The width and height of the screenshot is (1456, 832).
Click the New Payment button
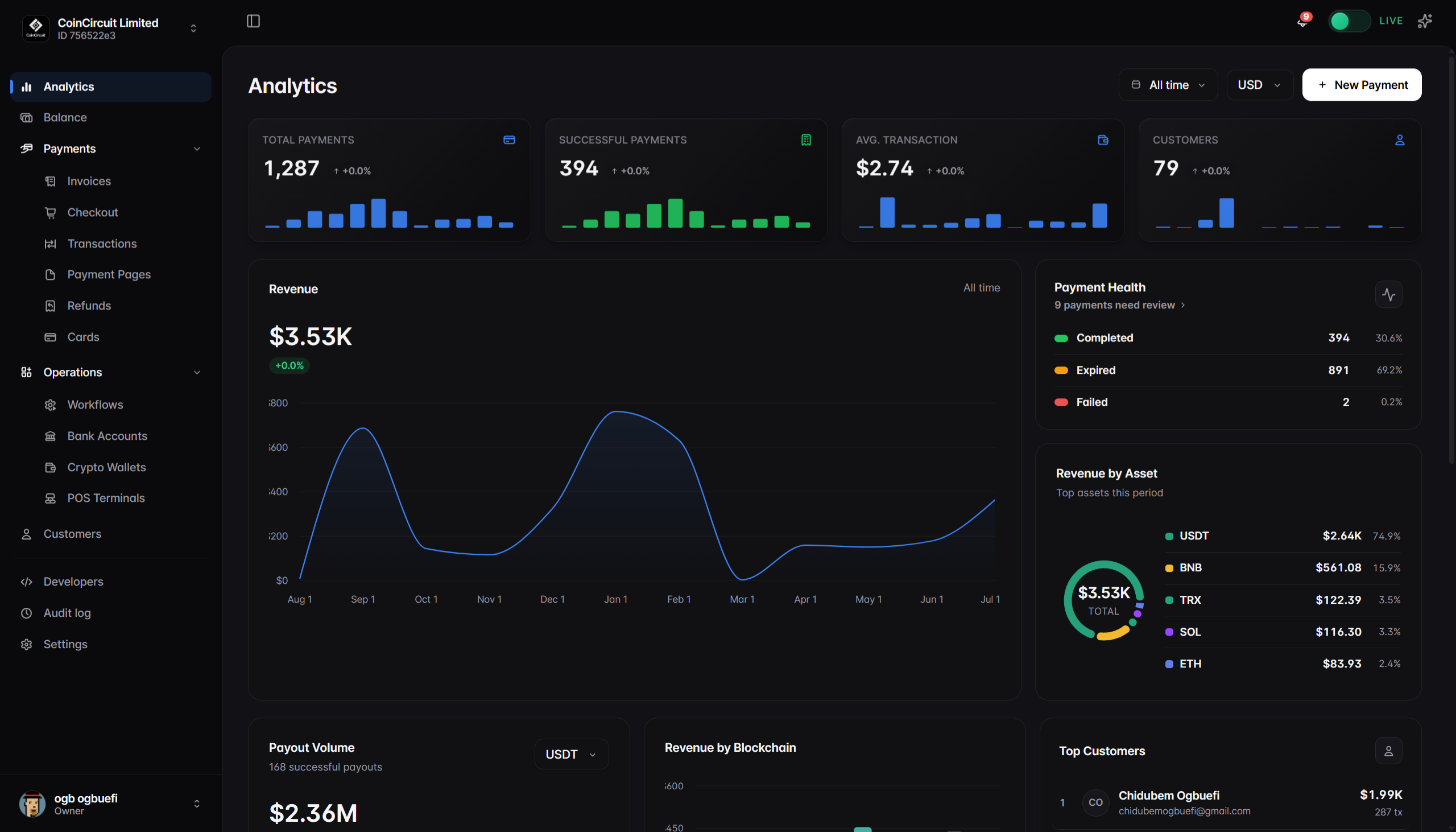pyautogui.click(x=1362, y=85)
